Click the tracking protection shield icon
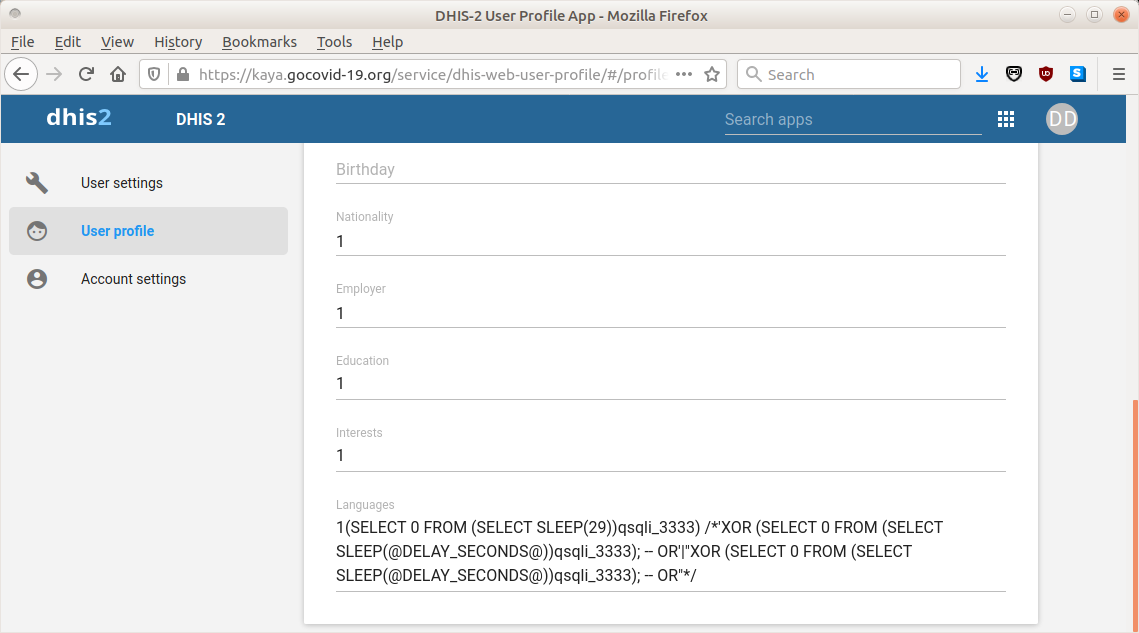This screenshot has height=633, width=1139. (153, 73)
